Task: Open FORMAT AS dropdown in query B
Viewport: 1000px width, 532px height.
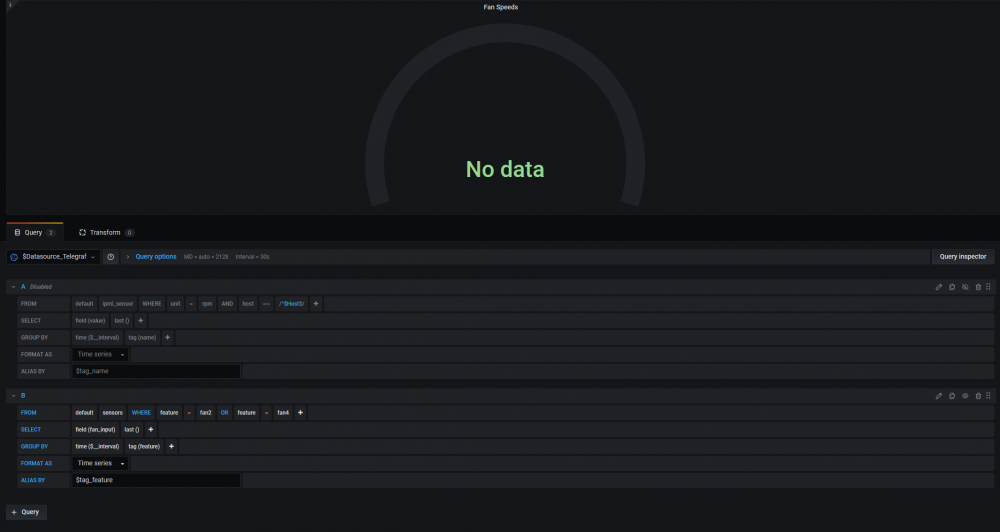Action: [100, 464]
